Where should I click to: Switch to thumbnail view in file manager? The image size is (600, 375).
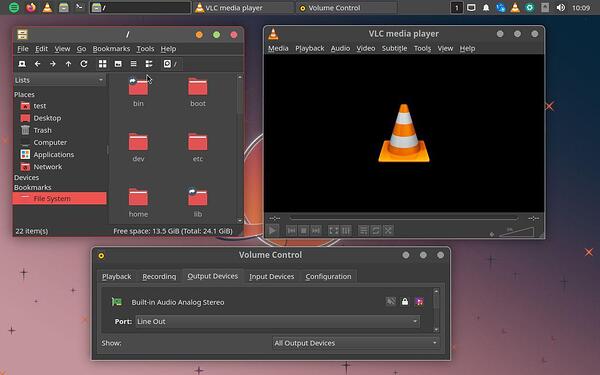tap(118, 64)
